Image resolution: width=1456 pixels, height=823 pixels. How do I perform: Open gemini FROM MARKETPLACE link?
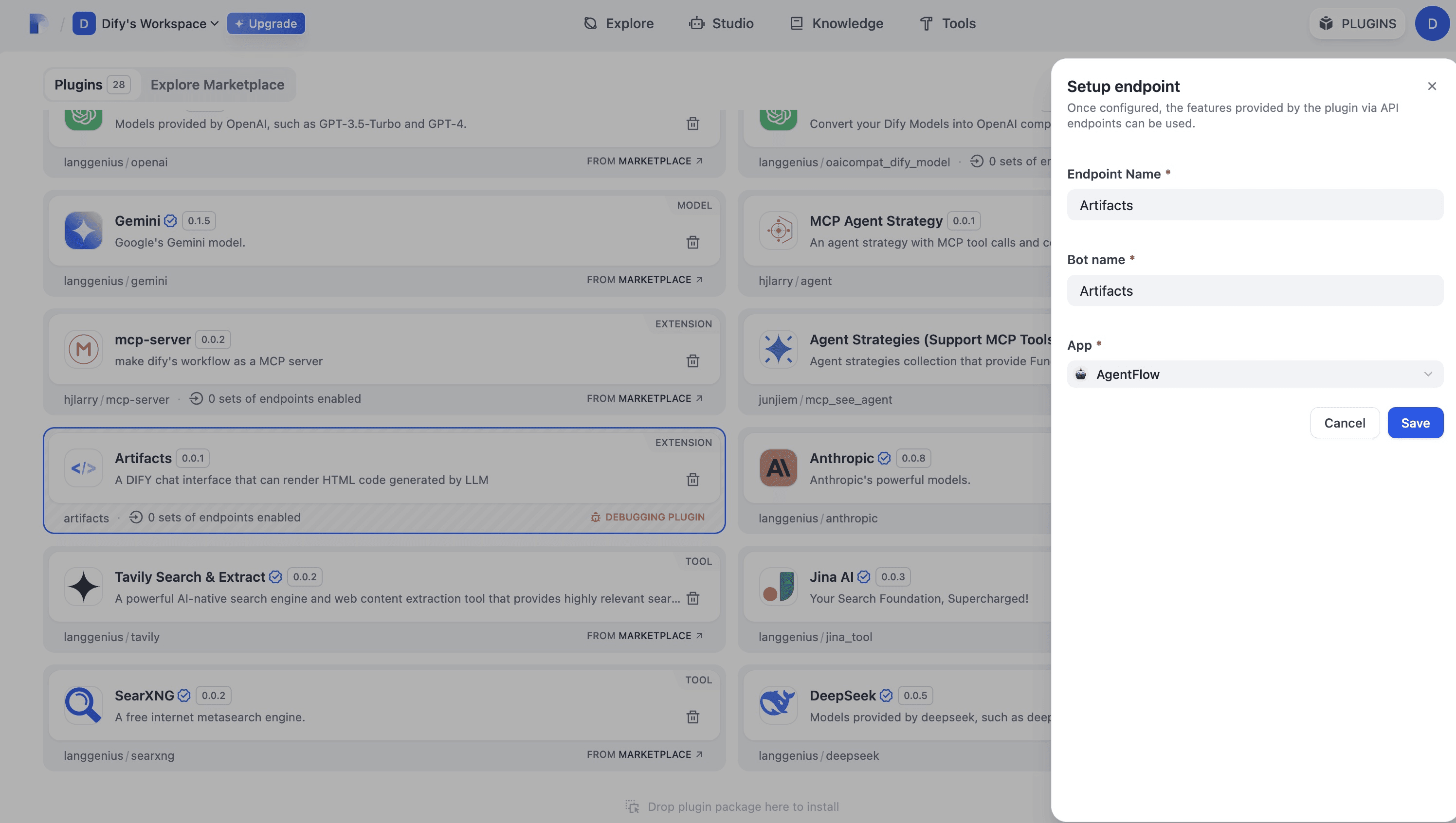(x=645, y=280)
